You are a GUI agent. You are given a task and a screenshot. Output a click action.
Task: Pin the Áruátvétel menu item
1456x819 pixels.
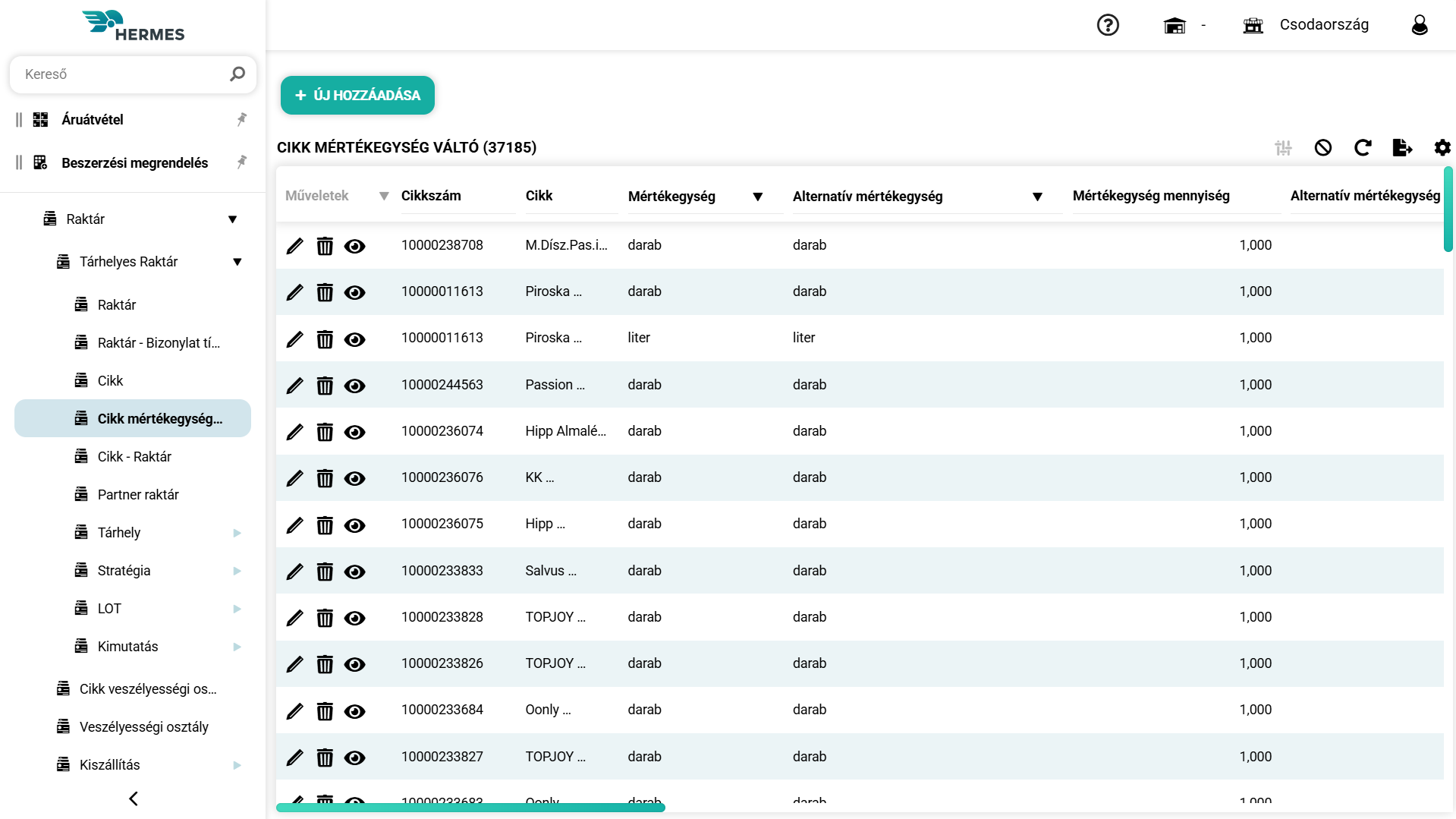(x=241, y=119)
